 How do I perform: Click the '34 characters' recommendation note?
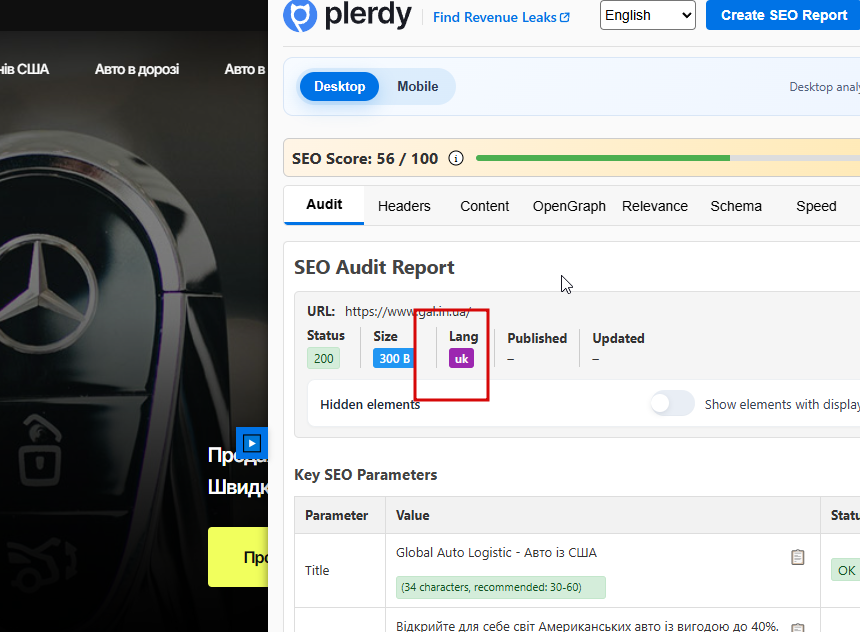pos(500,588)
